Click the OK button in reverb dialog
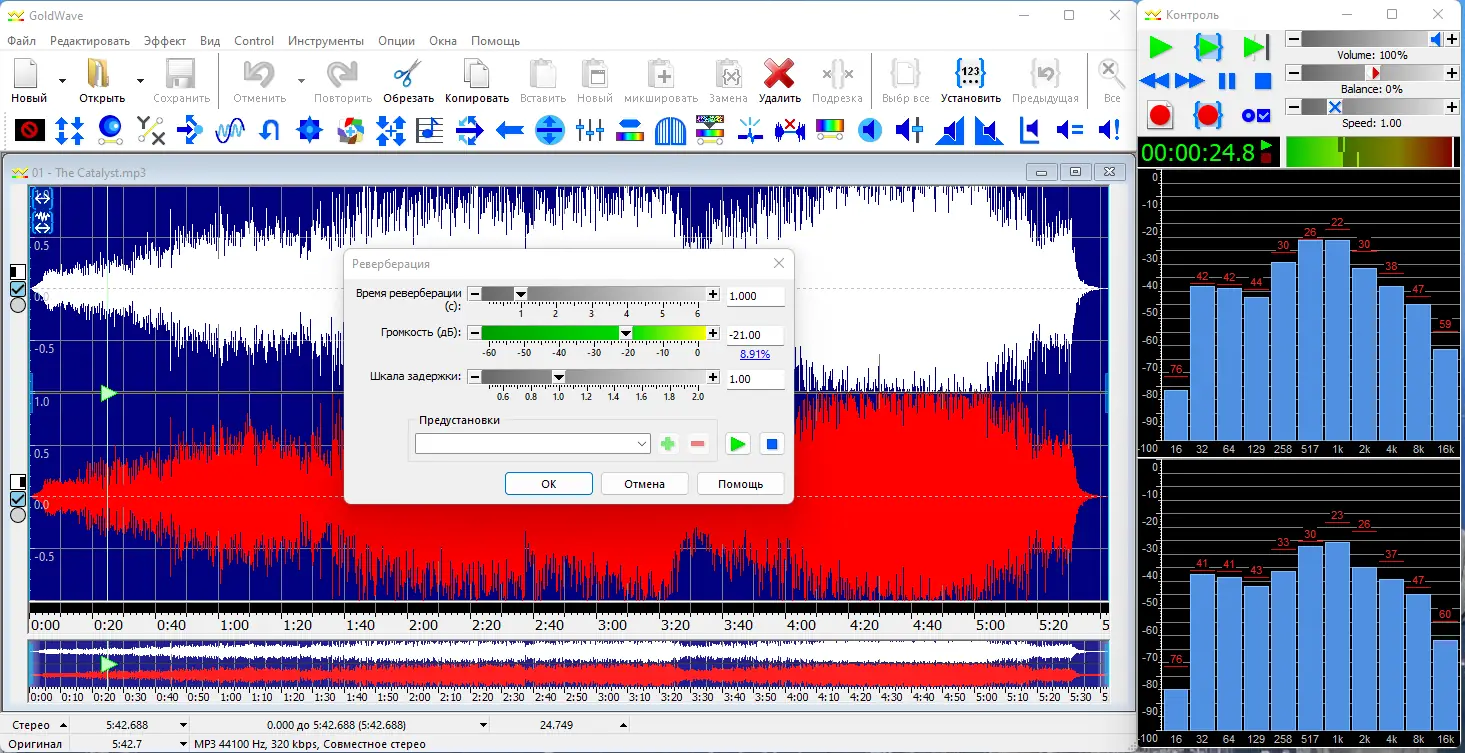Screen dimensions: 1465x753 point(548,484)
